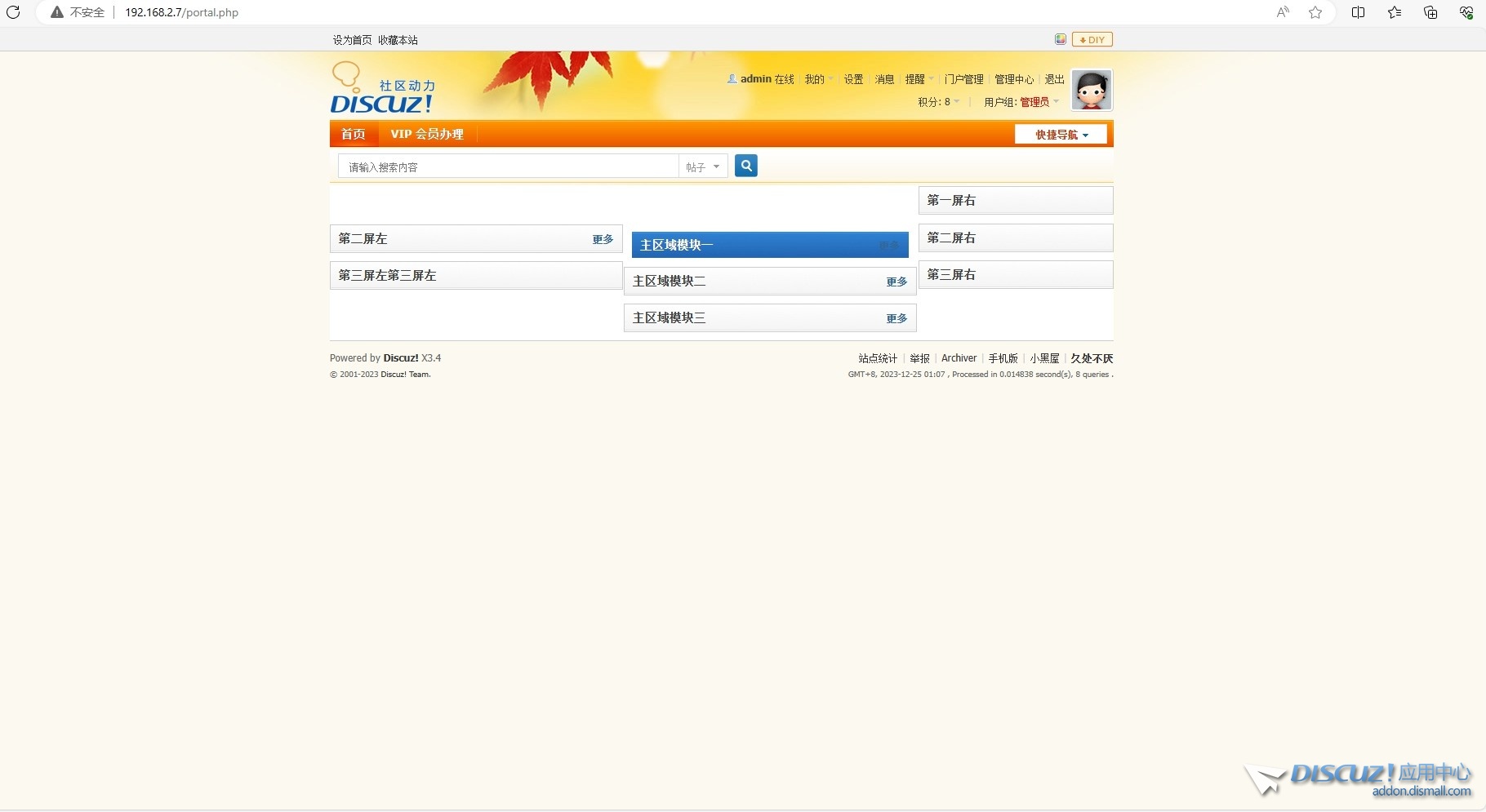The height and width of the screenshot is (812, 1486).
Task: Expand the 提醒 notifications dropdown
Action: pyautogui.click(x=919, y=79)
